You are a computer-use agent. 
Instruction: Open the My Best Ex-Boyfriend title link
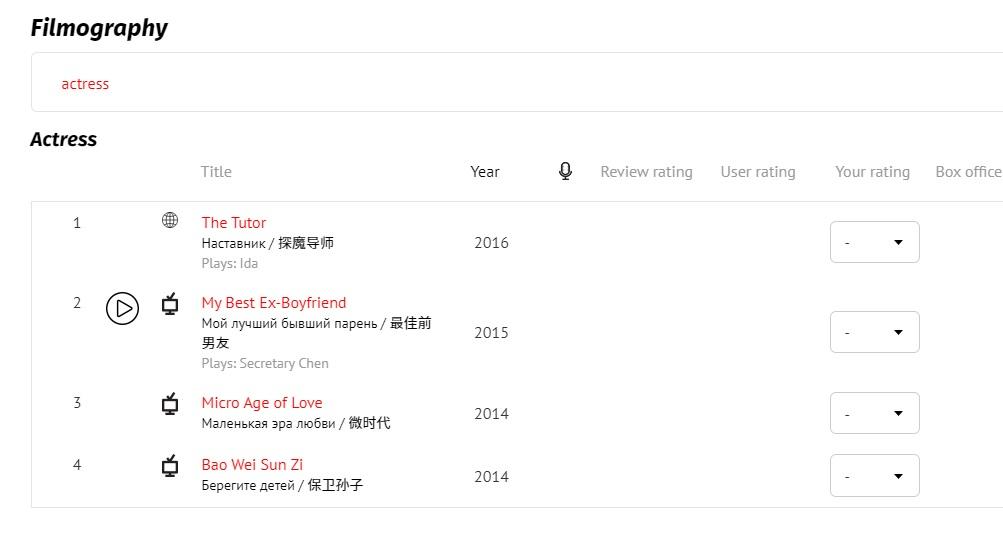coord(273,303)
